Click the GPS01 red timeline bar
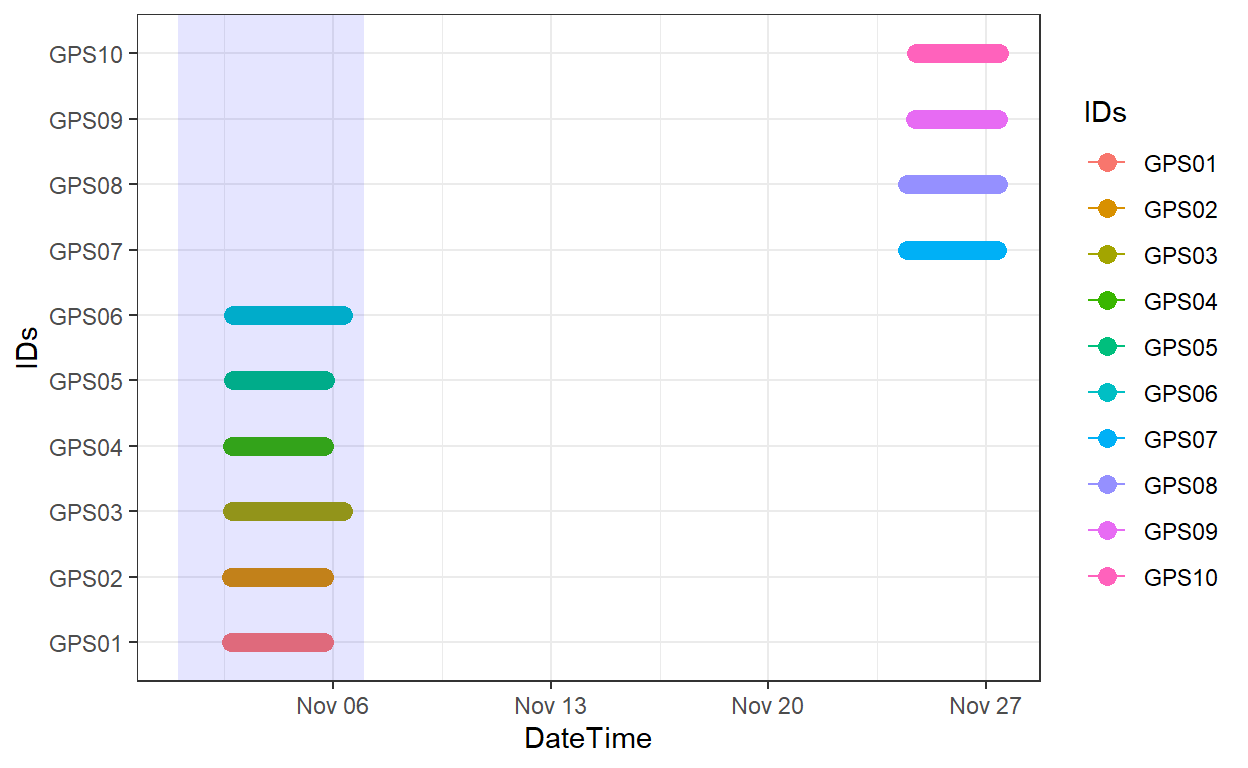 [x=278, y=643]
